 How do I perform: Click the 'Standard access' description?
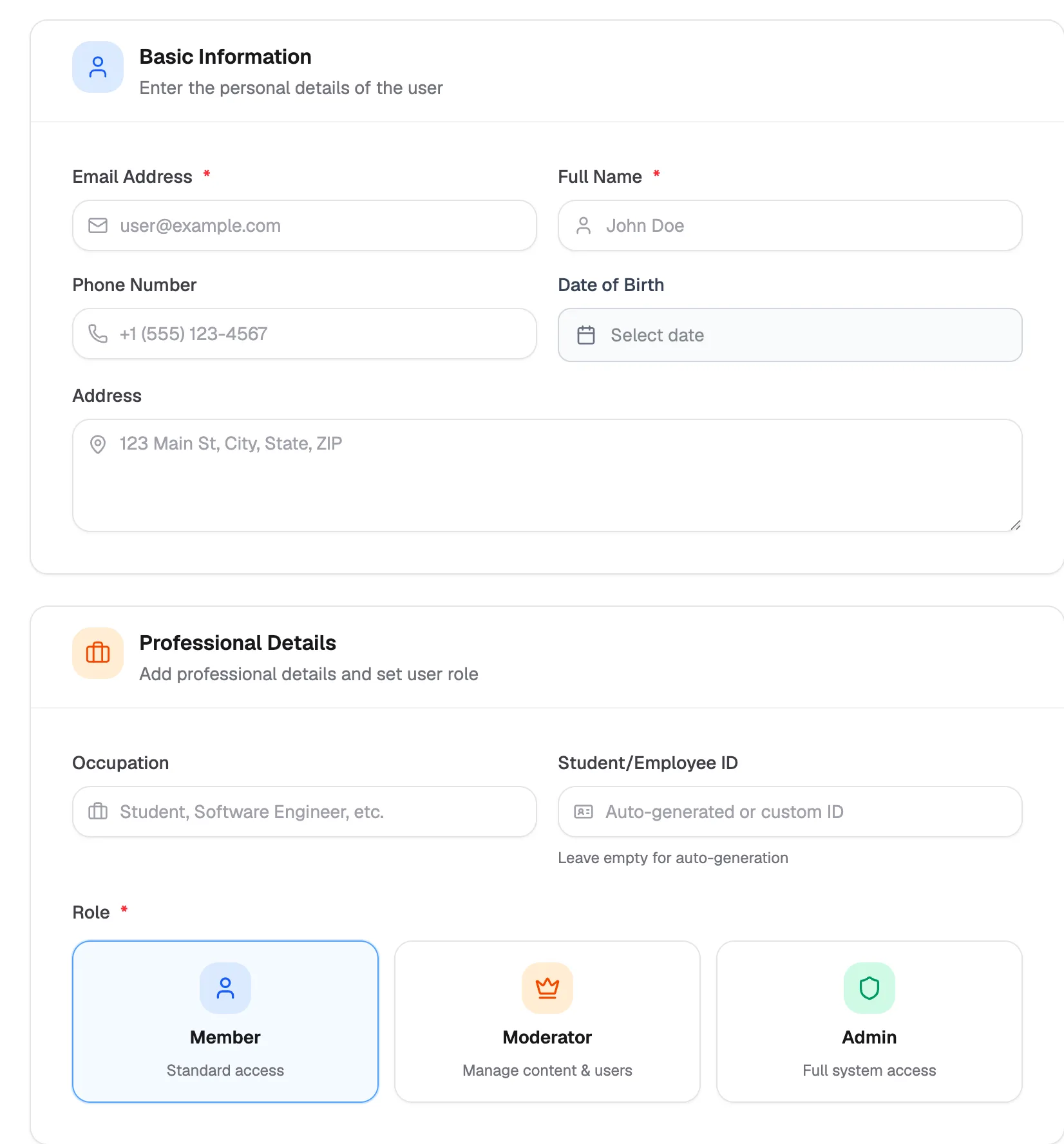(x=225, y=1071)
